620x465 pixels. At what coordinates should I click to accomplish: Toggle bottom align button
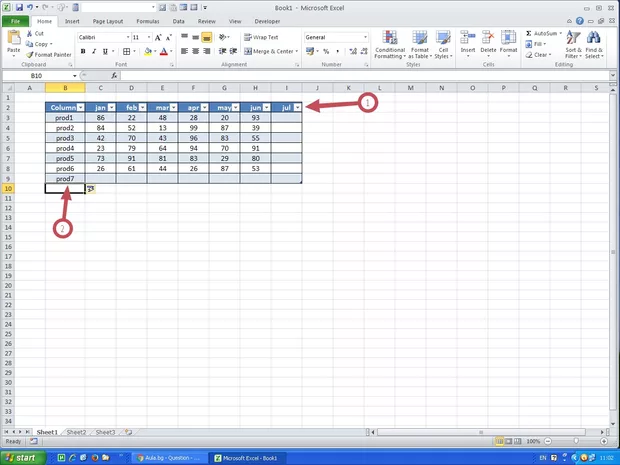click(206, 38)
